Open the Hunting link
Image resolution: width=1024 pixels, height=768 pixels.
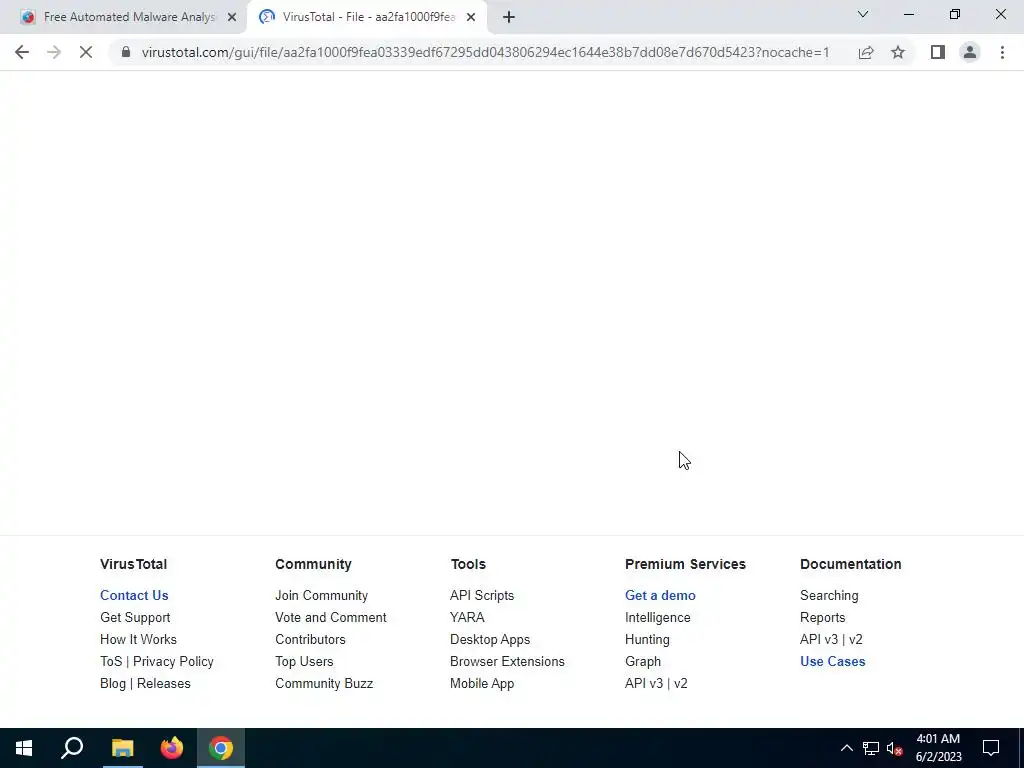[x=647, y=639]
